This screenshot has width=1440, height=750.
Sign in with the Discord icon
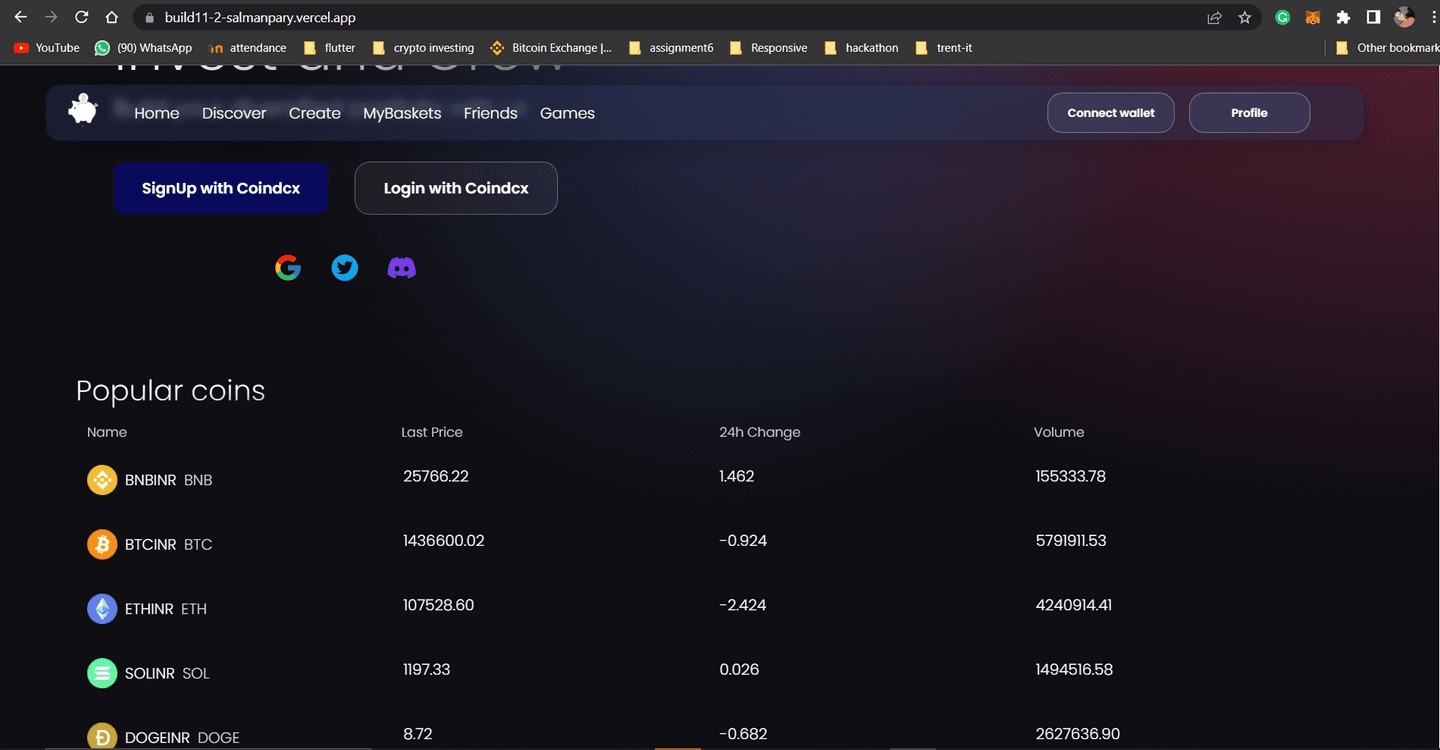402,268
